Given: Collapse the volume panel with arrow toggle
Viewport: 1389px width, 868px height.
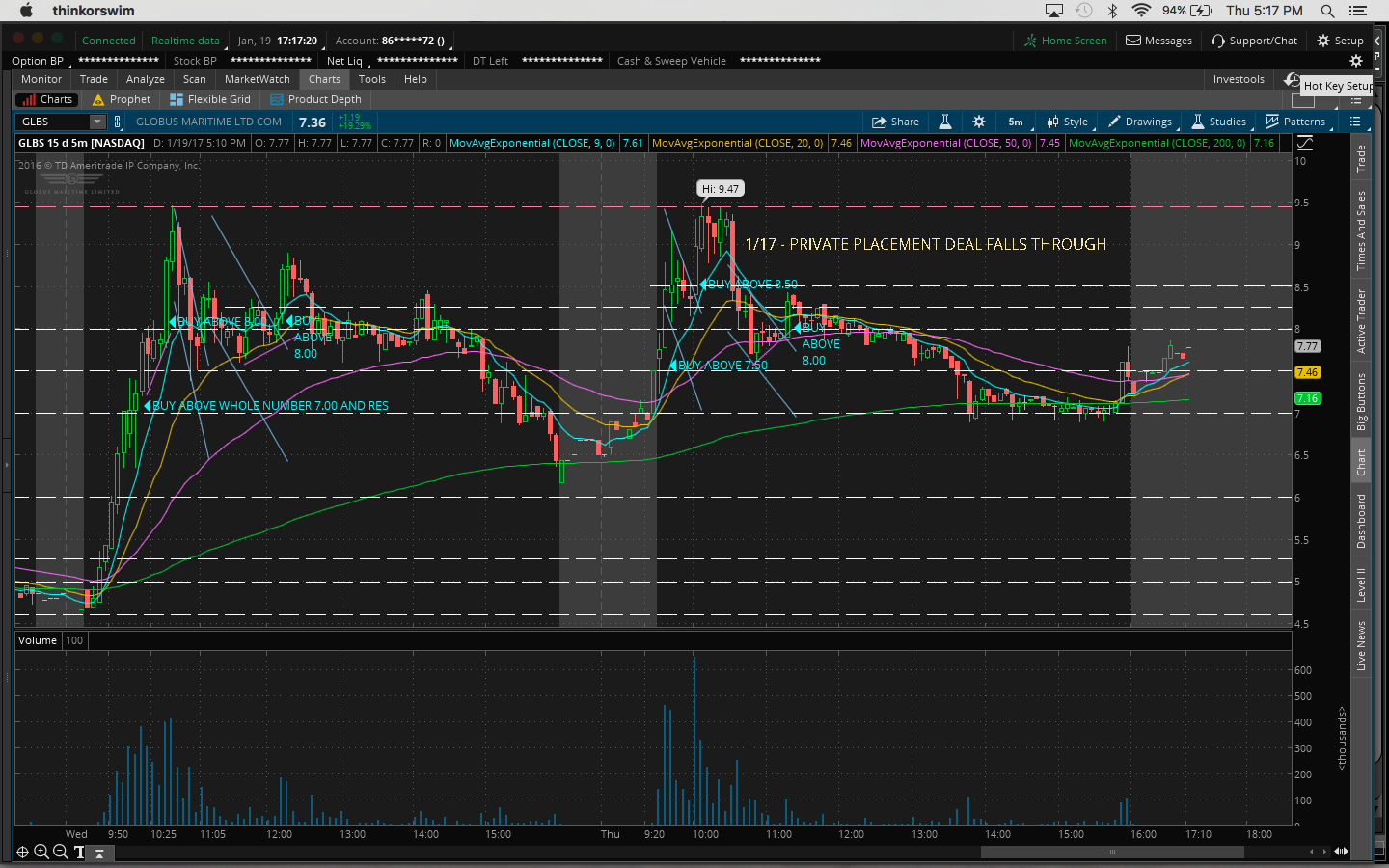Looking at the screenshot, I should 99,854.
